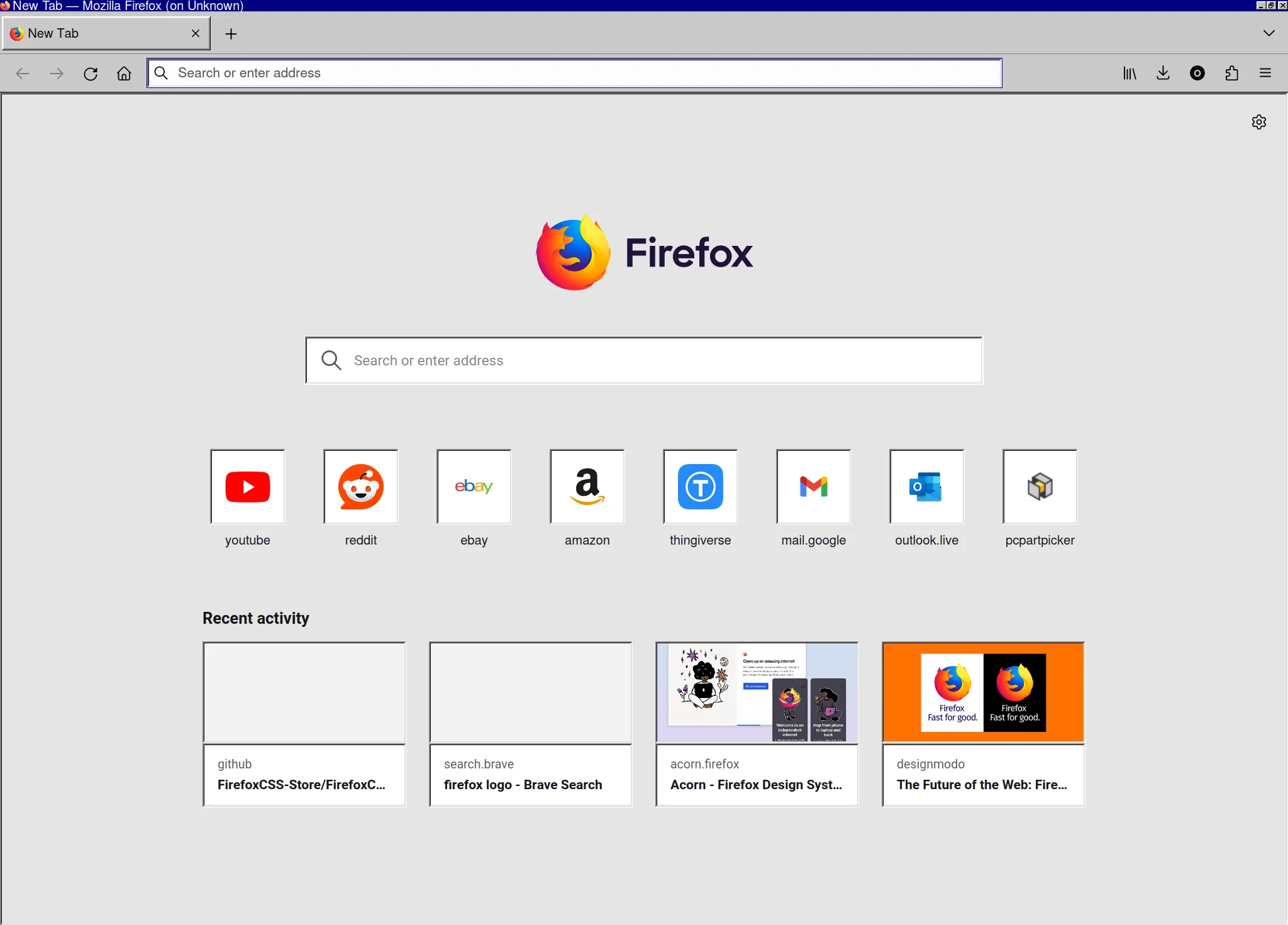Close the New Tab tab

[x=196, y=33]
